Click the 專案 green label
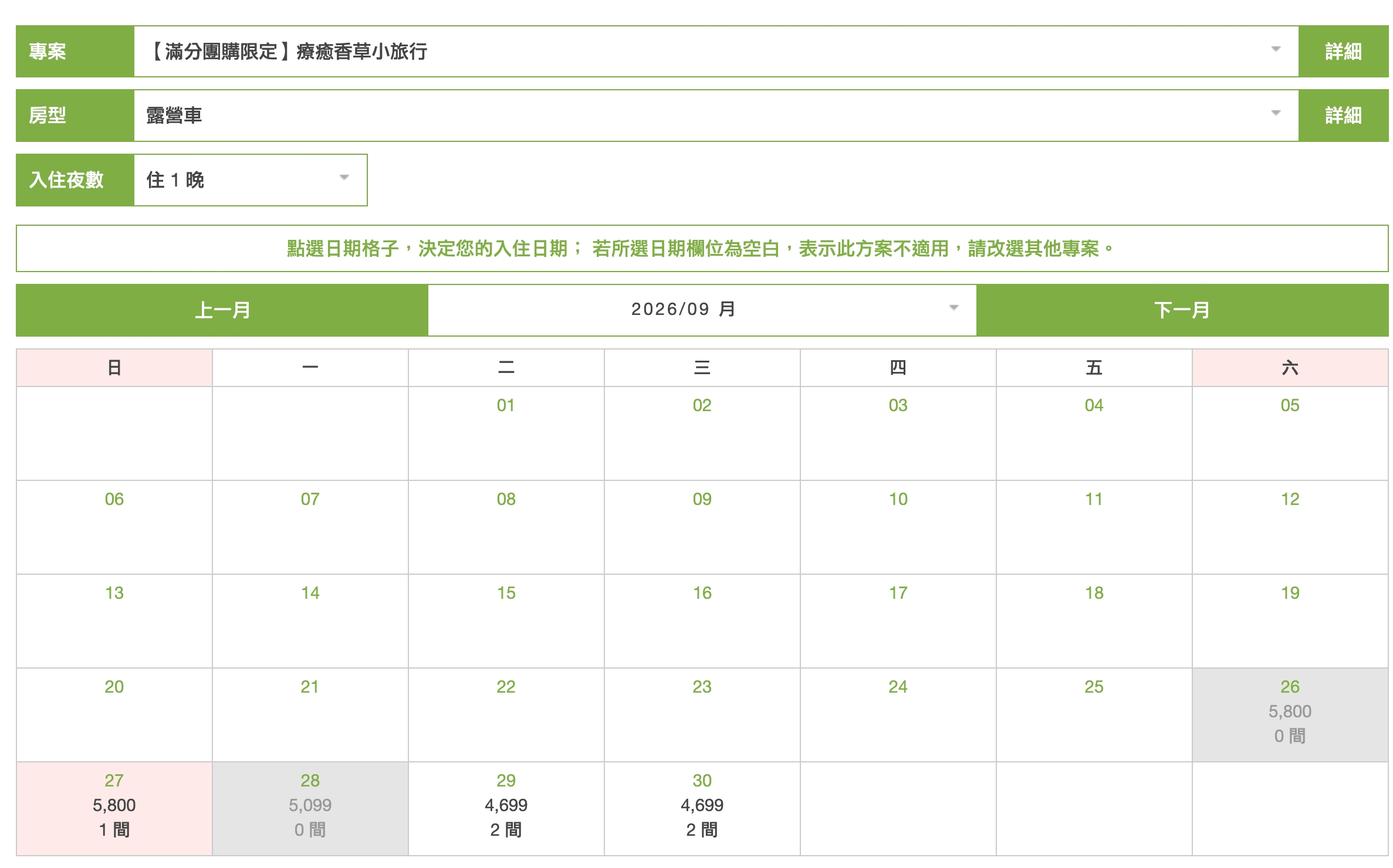This screenshot has width=1393, height=868. point(75,51)
